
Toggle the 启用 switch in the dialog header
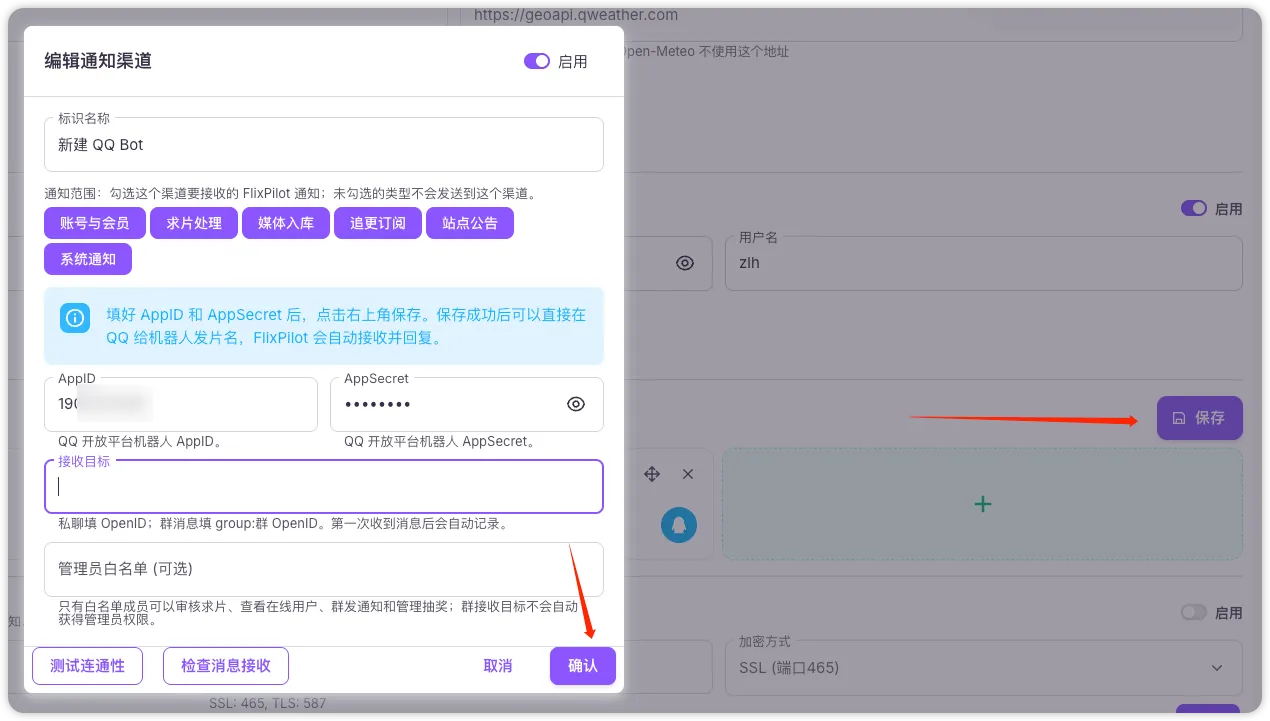coord(537,61)
